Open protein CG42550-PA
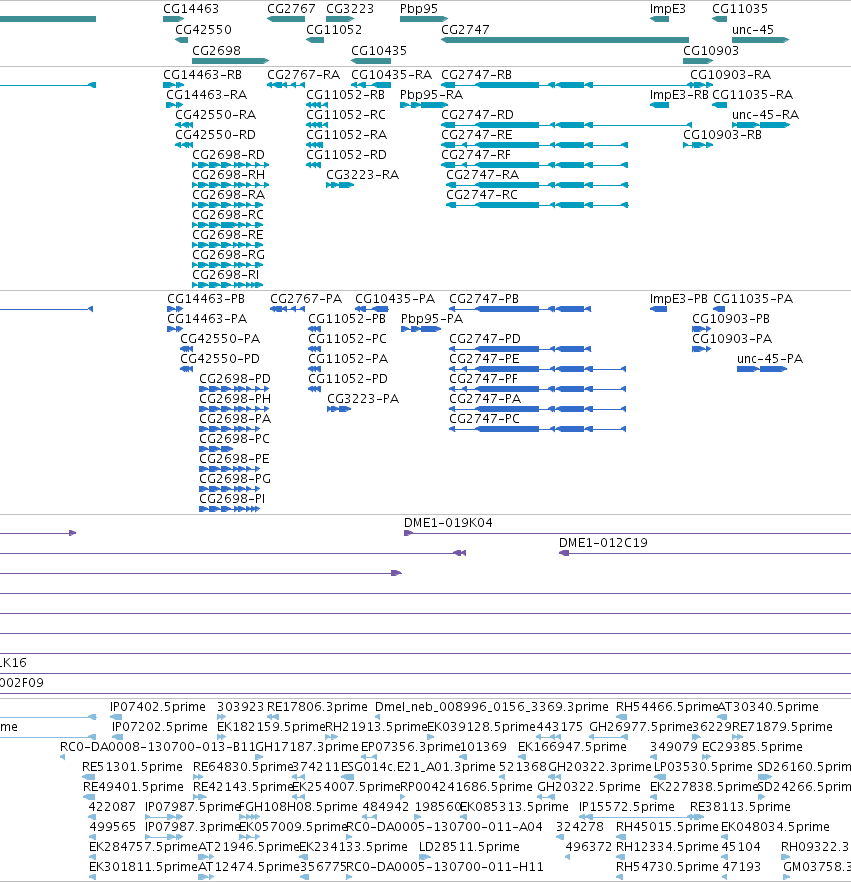This screenshot has width=851, height=882. click(x=220, y=339)
